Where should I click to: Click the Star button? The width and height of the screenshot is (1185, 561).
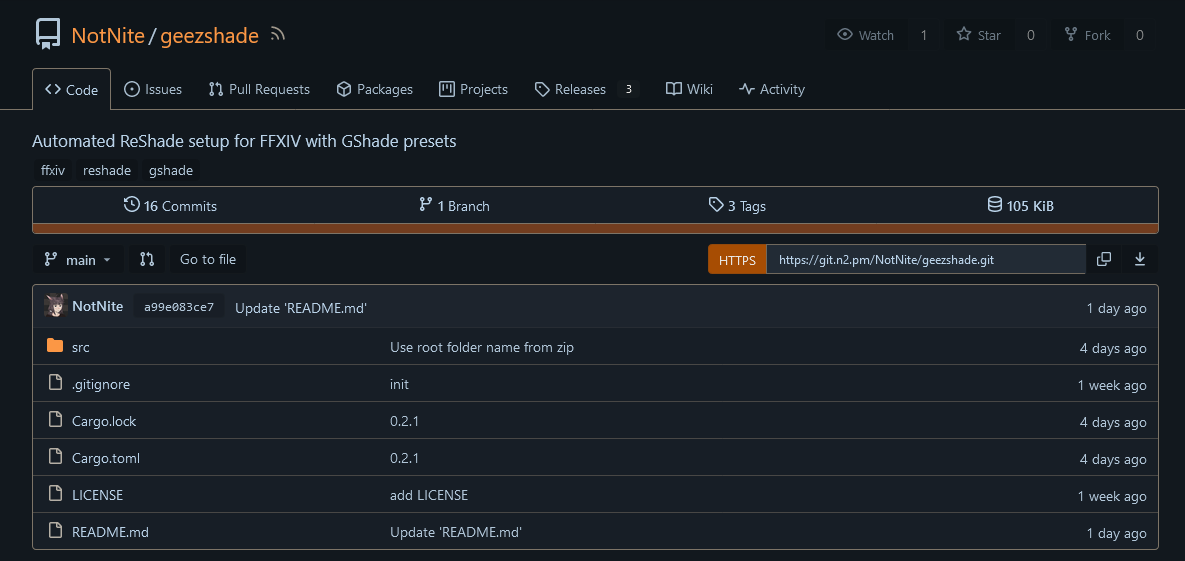pos(979,35)
